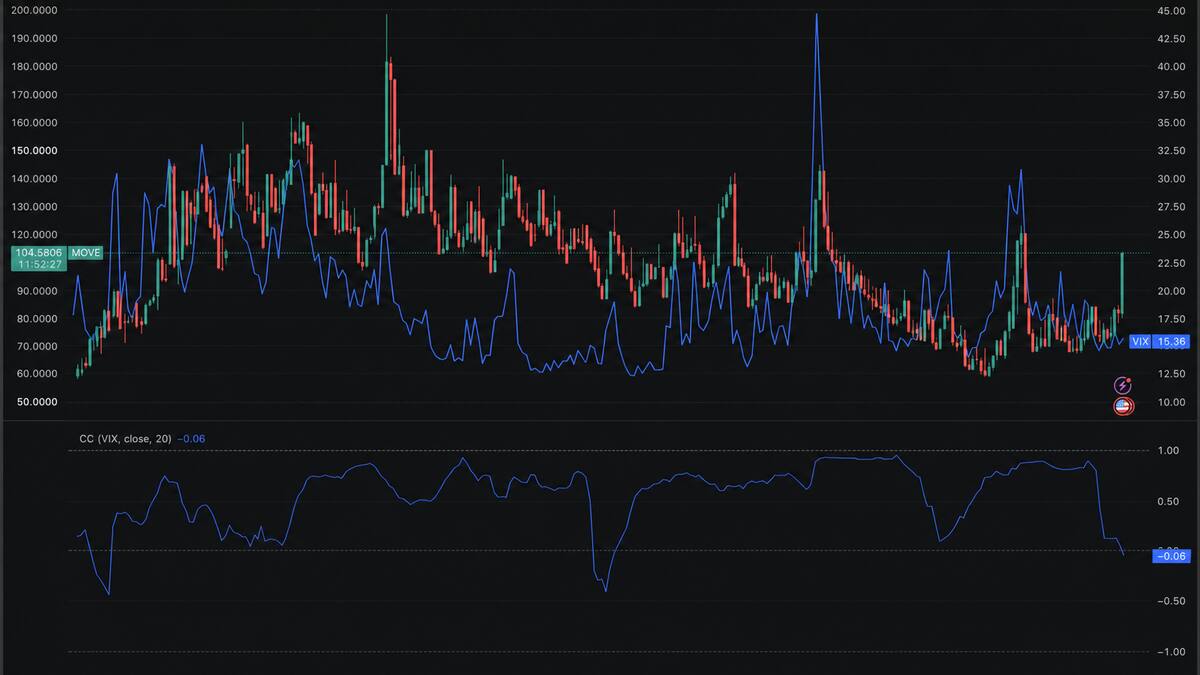Click the US flag economic event icon
Viewport: 1200px width, 675px height.
point(1122,406)
